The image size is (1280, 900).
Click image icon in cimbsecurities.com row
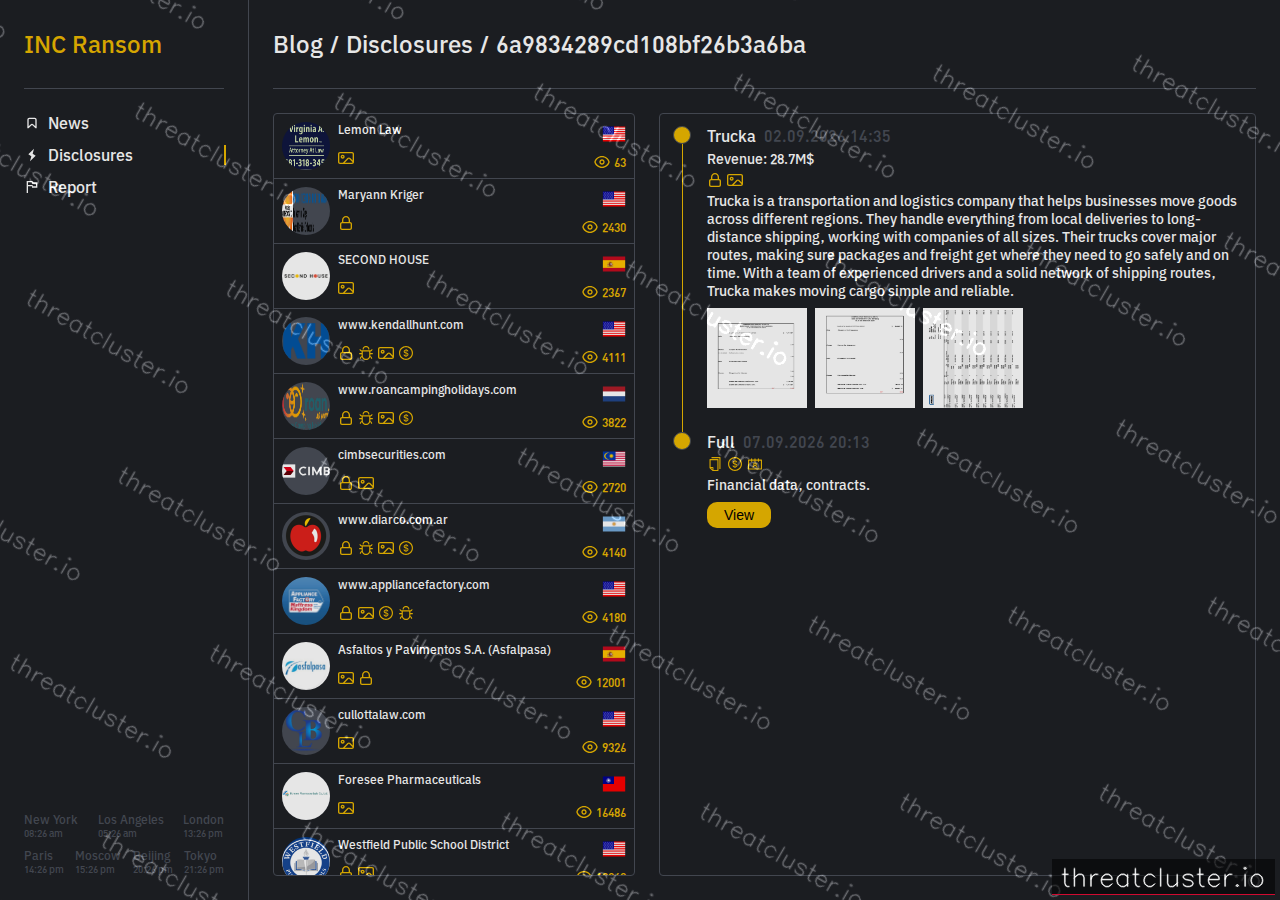point(366,483)
